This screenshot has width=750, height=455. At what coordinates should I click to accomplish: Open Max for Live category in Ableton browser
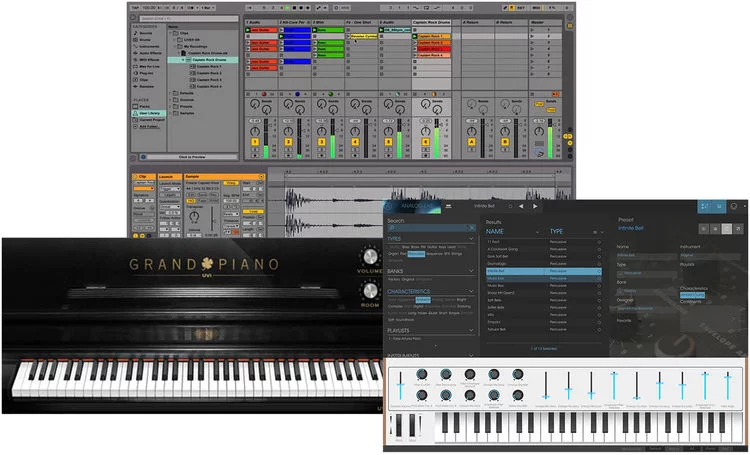pyautogui.click(x=147, y=67)
